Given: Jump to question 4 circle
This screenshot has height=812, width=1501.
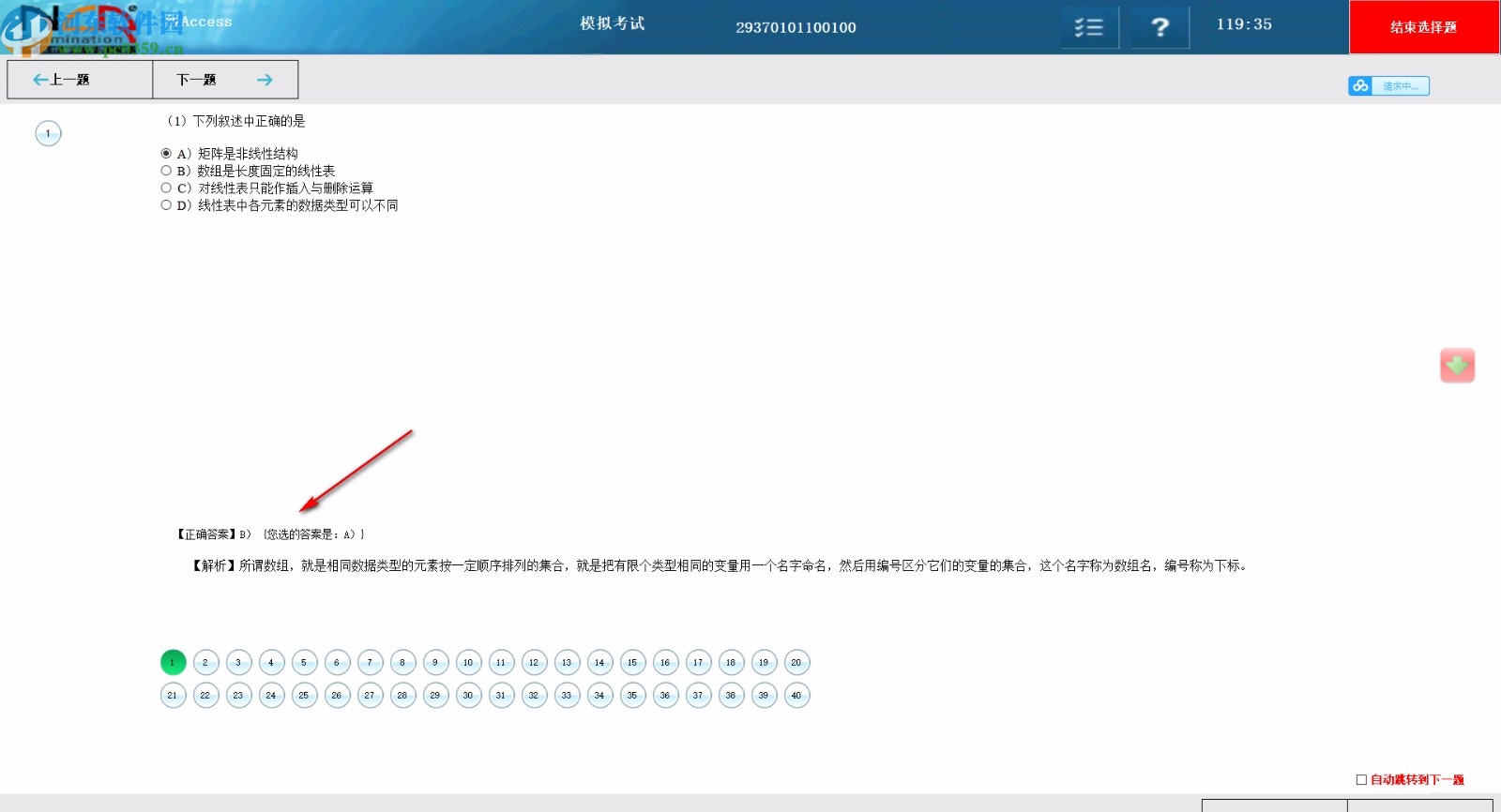Looking at the screenshot, I should (x=271, y=663).
